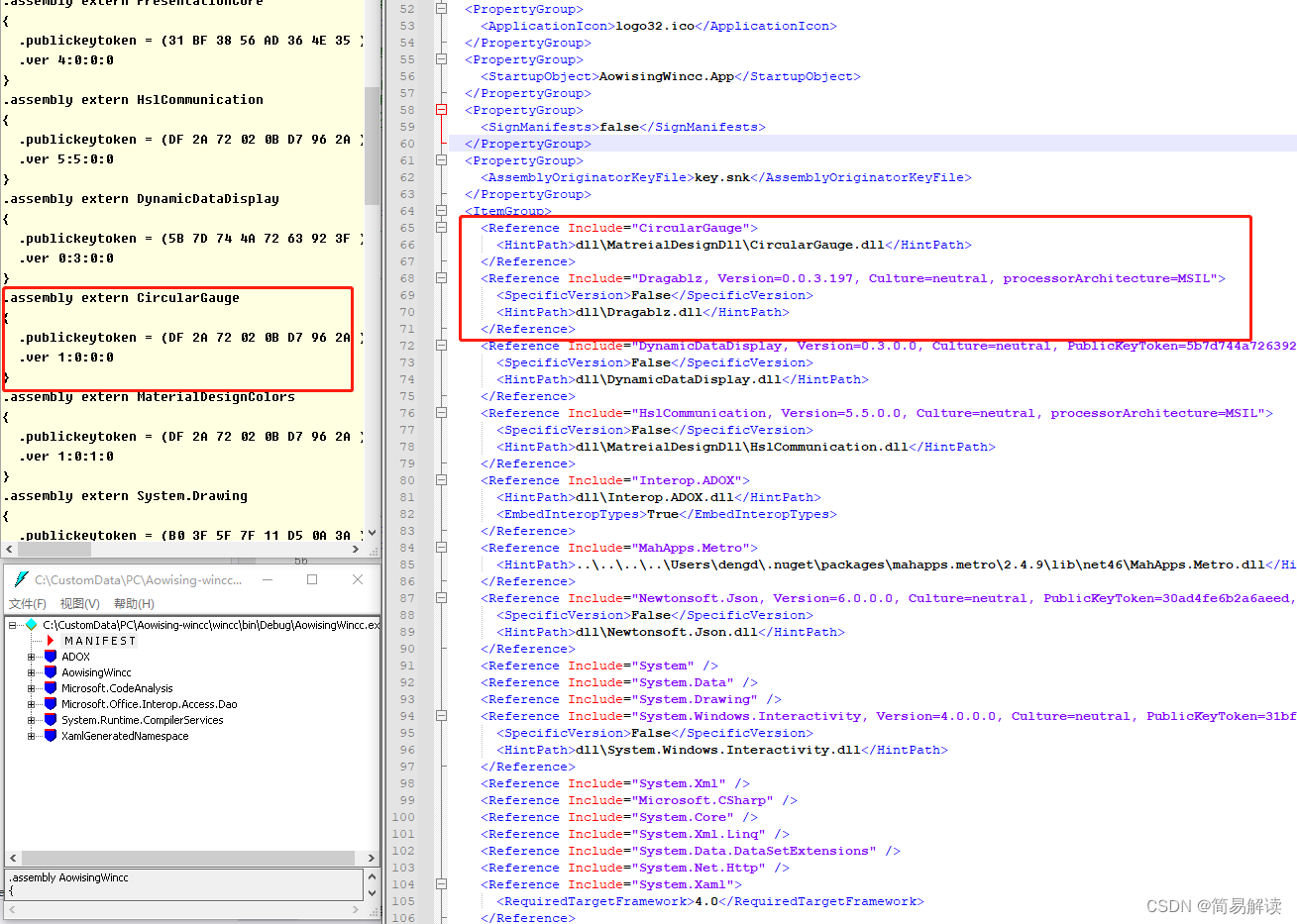Expand the Microsoft.CodeAnalysis namespace node
Viewport: 1297px width, 924px height.
coord(31,688)
